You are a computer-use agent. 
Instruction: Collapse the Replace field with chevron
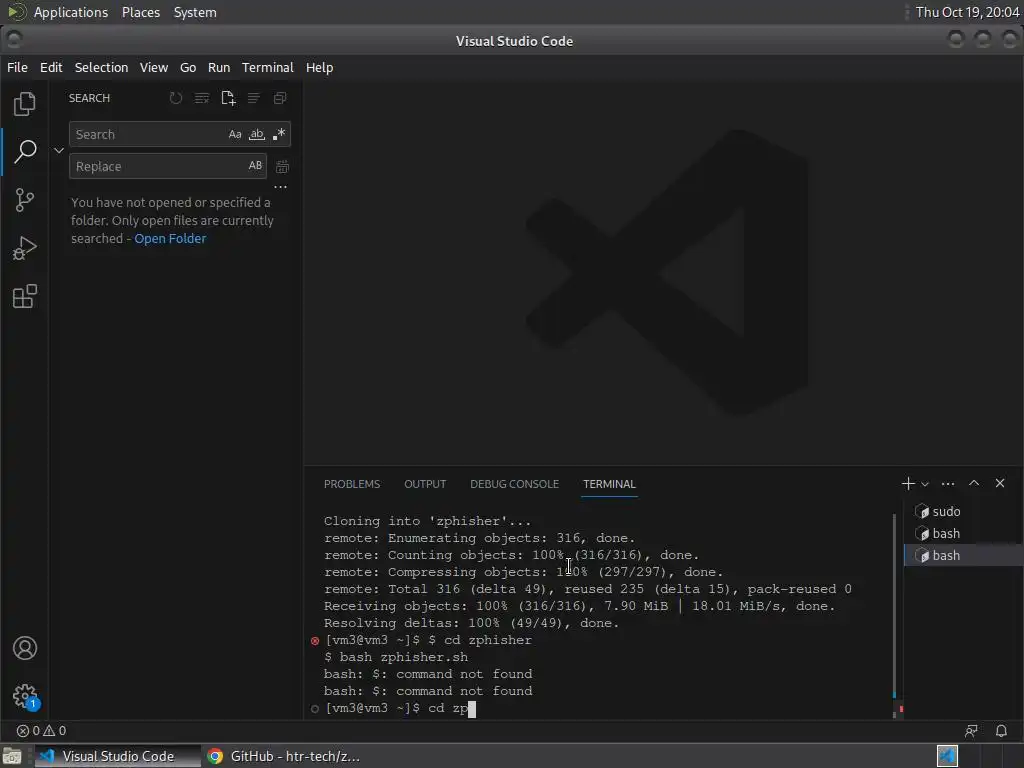pyautogui.click(x=59, y=151)
